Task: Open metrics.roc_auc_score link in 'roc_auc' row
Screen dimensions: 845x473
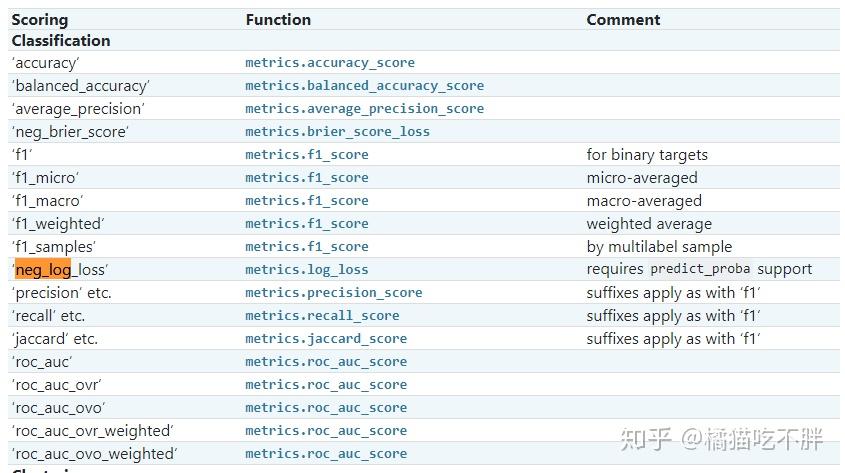Action: [326, 362]
